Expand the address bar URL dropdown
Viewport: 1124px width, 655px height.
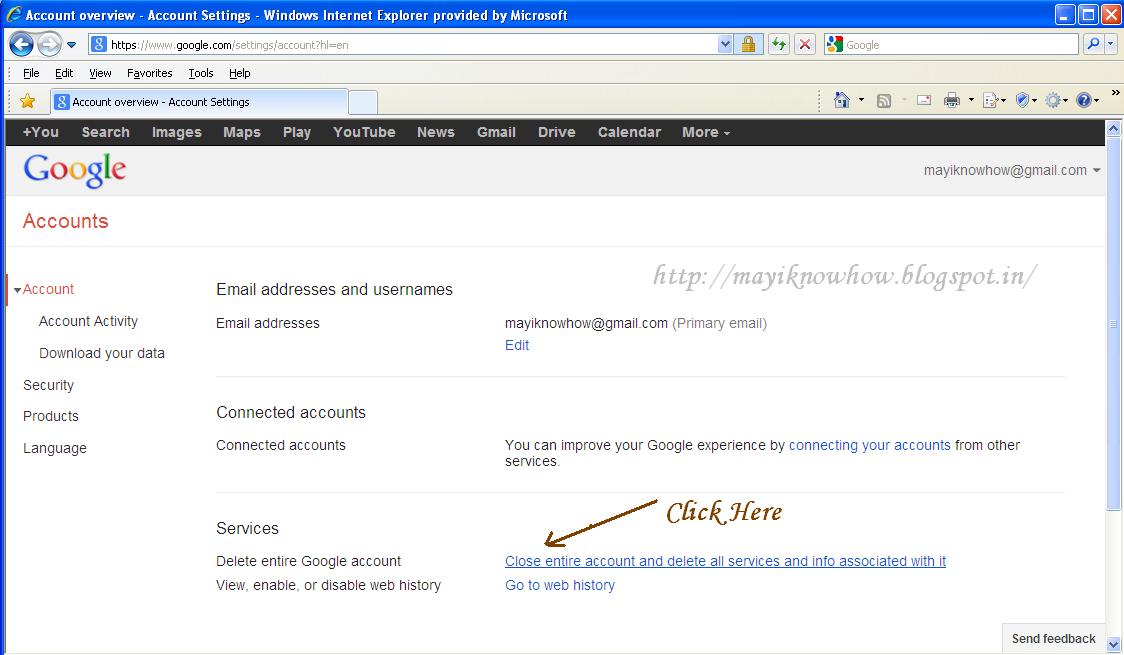pos(725,44)
